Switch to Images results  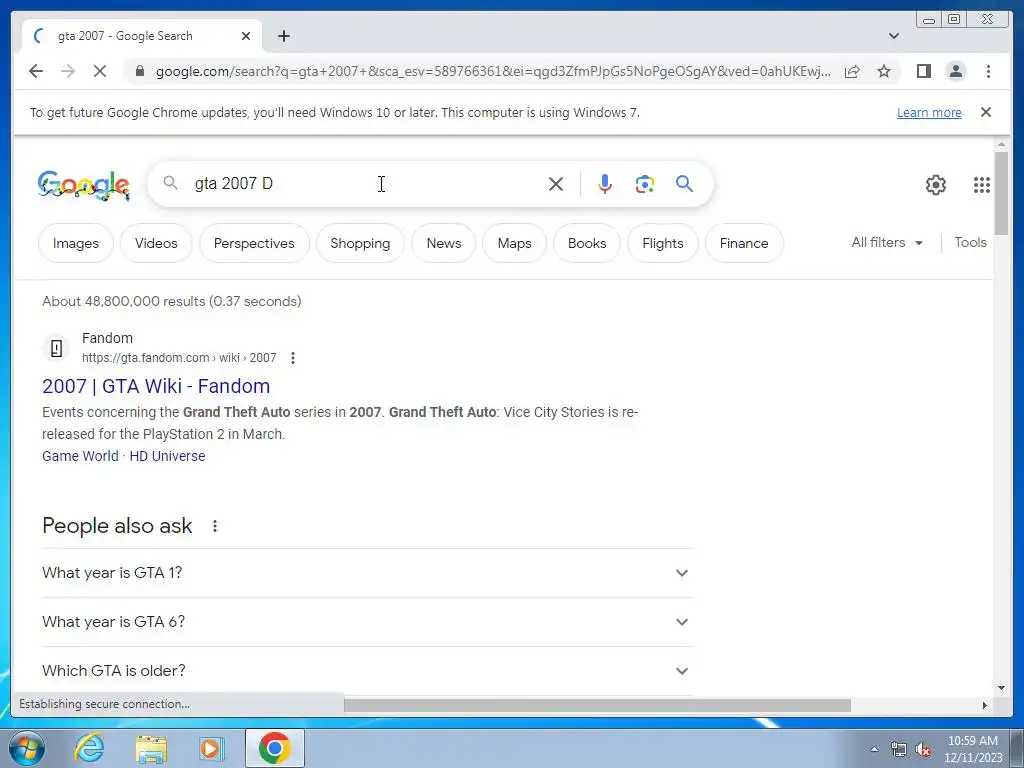point(76,243)
